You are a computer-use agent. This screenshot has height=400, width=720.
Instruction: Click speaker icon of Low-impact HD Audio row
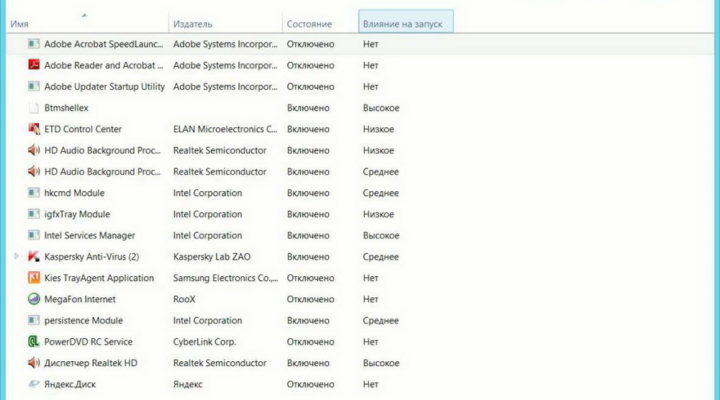(34, 150)
